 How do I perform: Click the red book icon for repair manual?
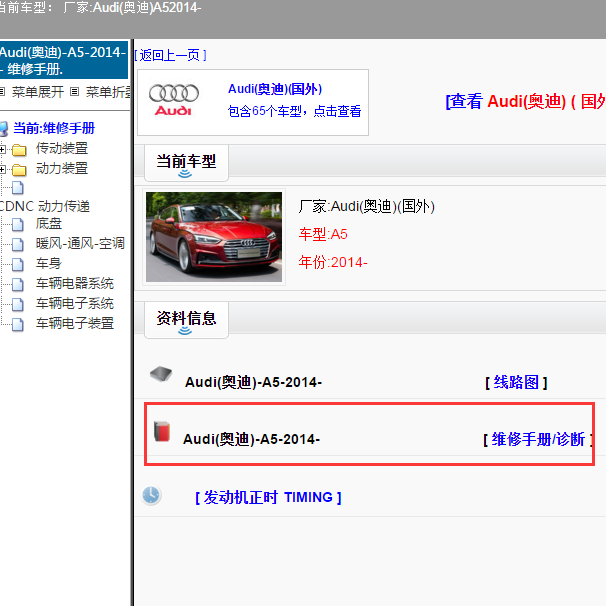point(162,431)
